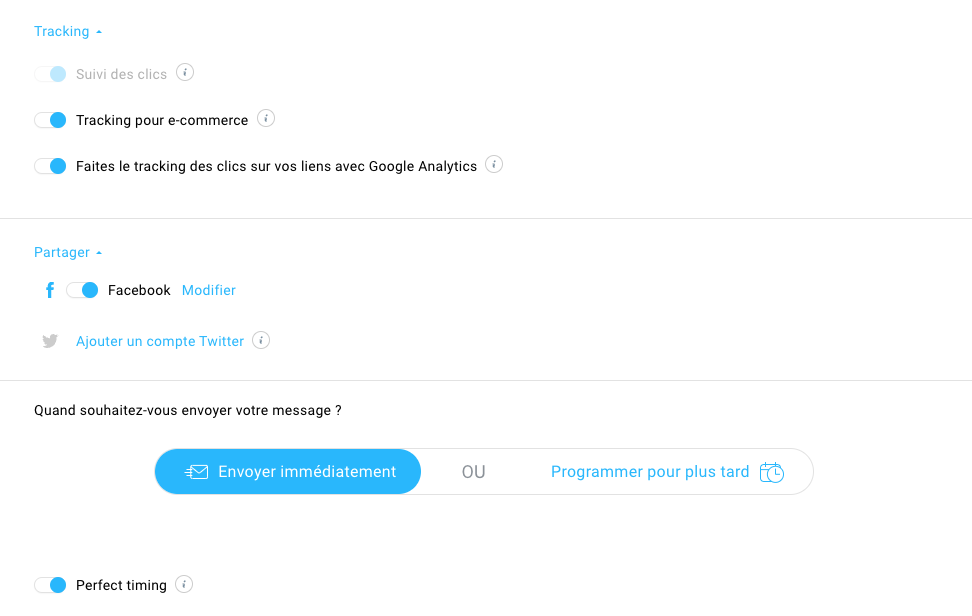Click the calendar clock scheduling icon

point(772,472)
